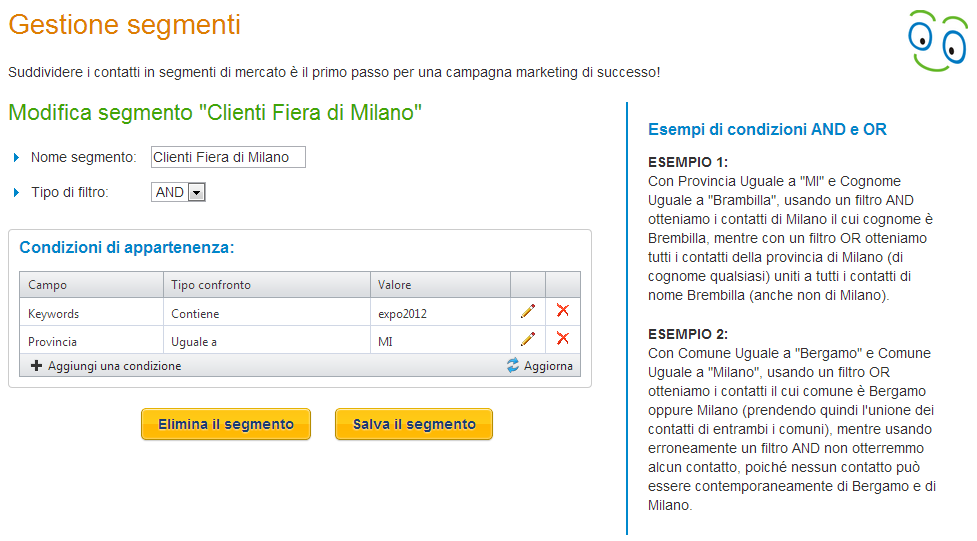977x541 pixels.
Task: Click the plus icon to add condition
Action: 36,366
